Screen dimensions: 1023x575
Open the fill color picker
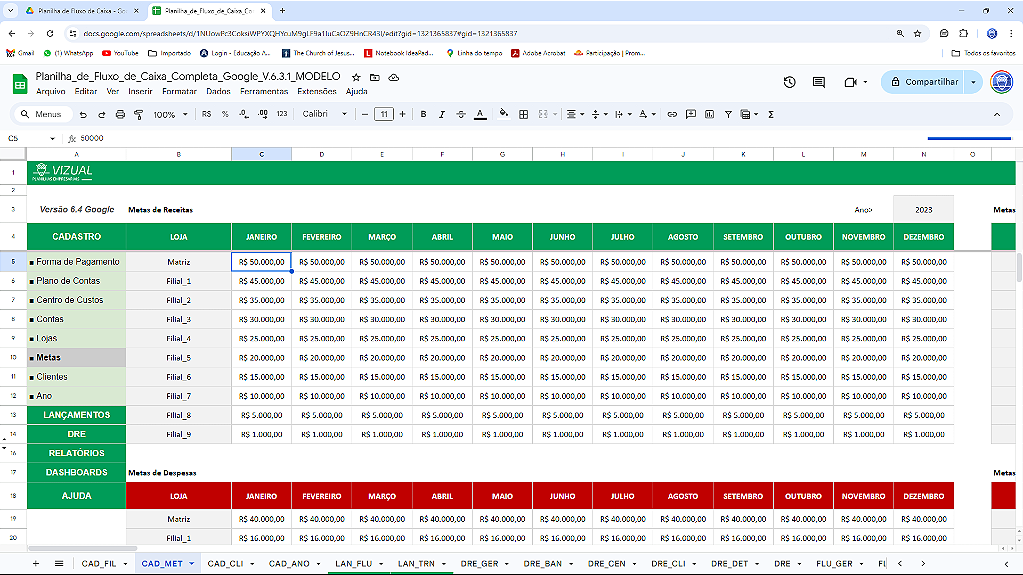502,114
